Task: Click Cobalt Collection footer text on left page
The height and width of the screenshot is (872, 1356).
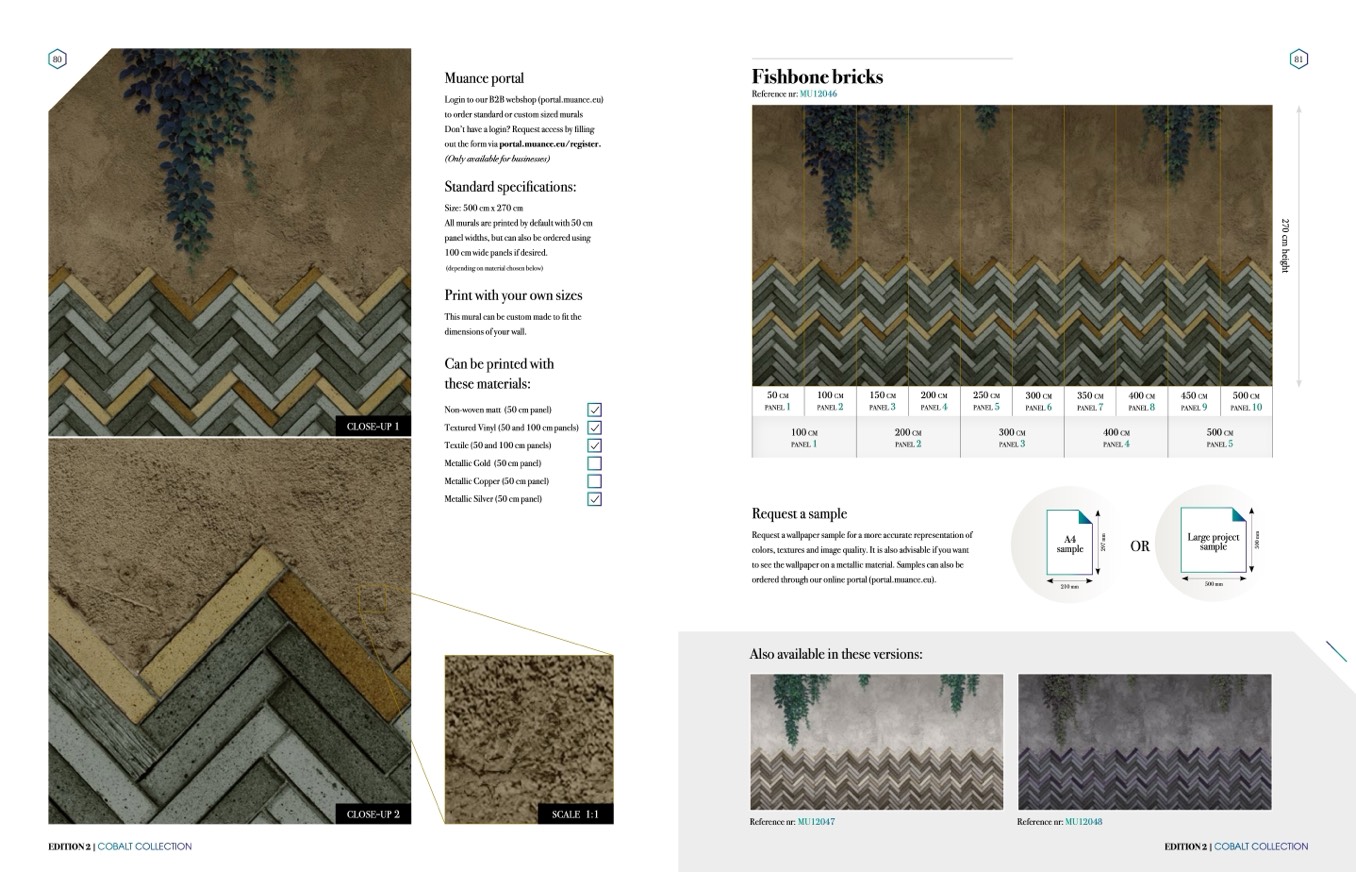Action: click(x=144, y=847)
